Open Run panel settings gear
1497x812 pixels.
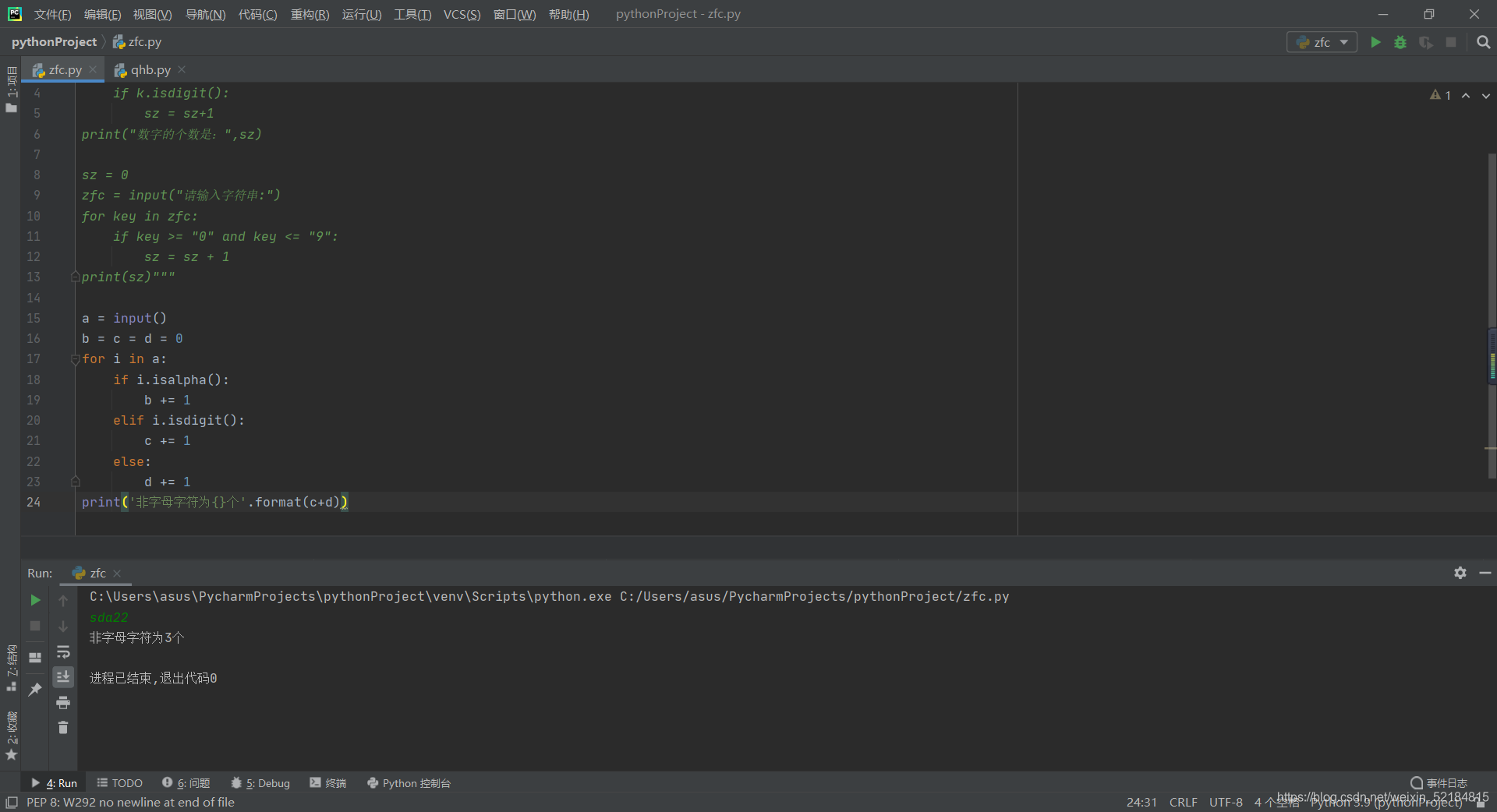point(1460,573)
